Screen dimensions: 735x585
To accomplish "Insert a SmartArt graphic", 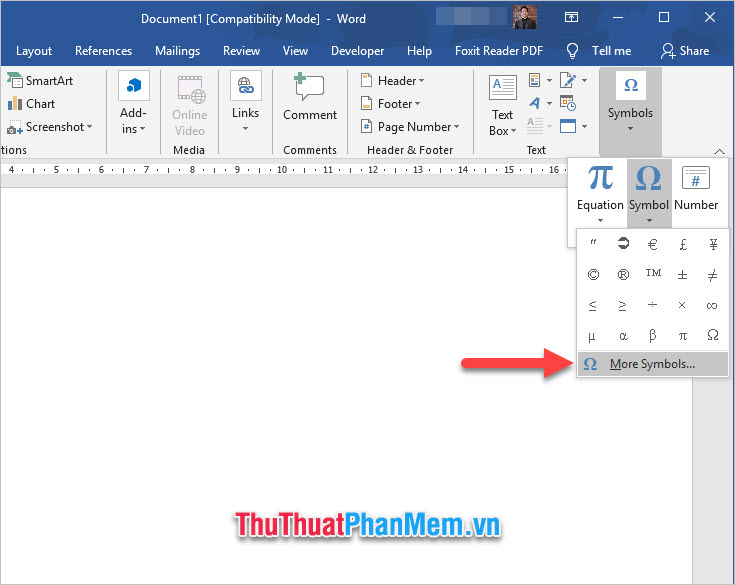I will pos(41,81).
